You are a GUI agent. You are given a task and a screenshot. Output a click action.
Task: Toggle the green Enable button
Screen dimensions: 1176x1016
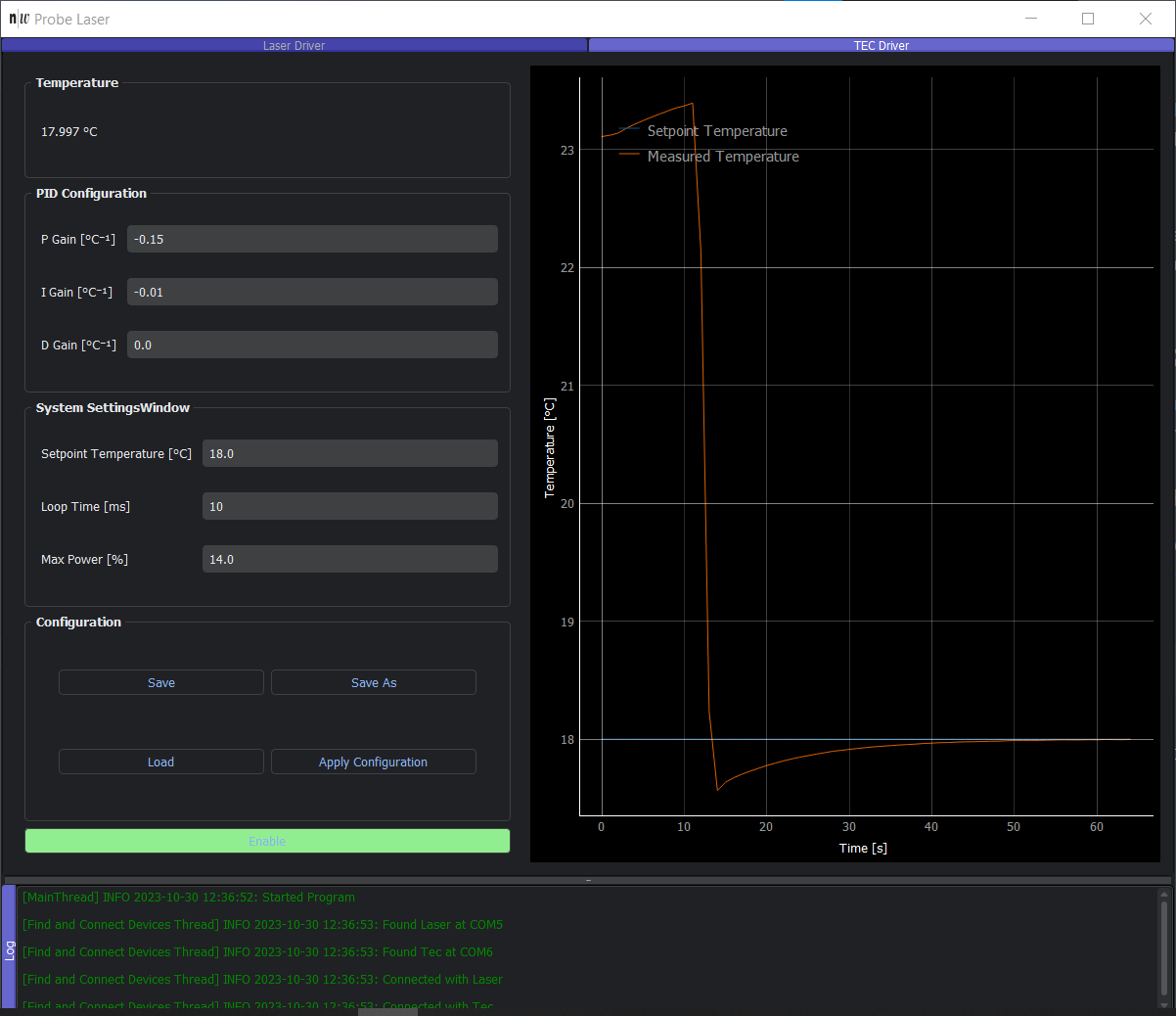pyautogui.click(x=267, y=841)
